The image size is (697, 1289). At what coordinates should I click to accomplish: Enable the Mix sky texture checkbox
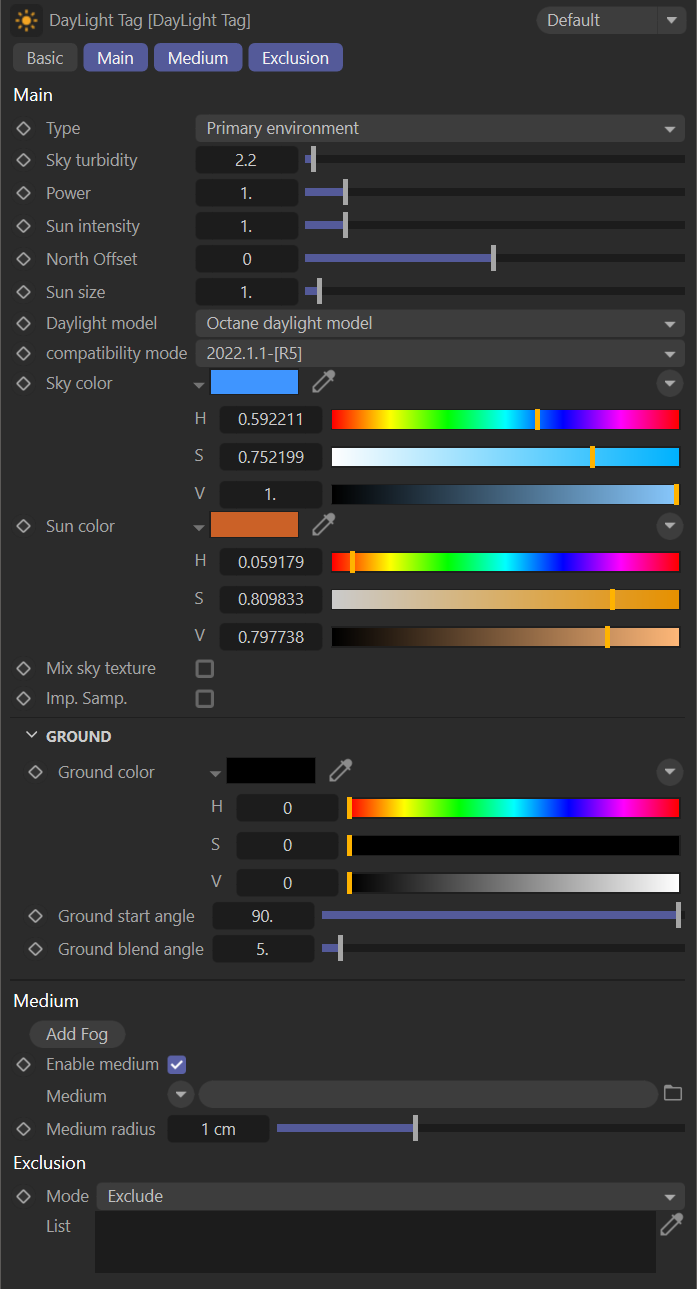point(205,669)
